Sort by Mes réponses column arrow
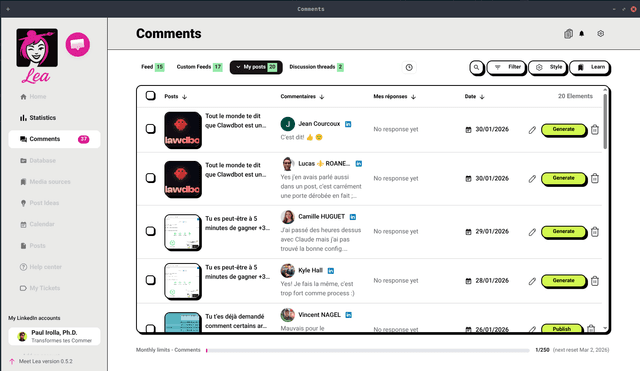 coord(413,97)
